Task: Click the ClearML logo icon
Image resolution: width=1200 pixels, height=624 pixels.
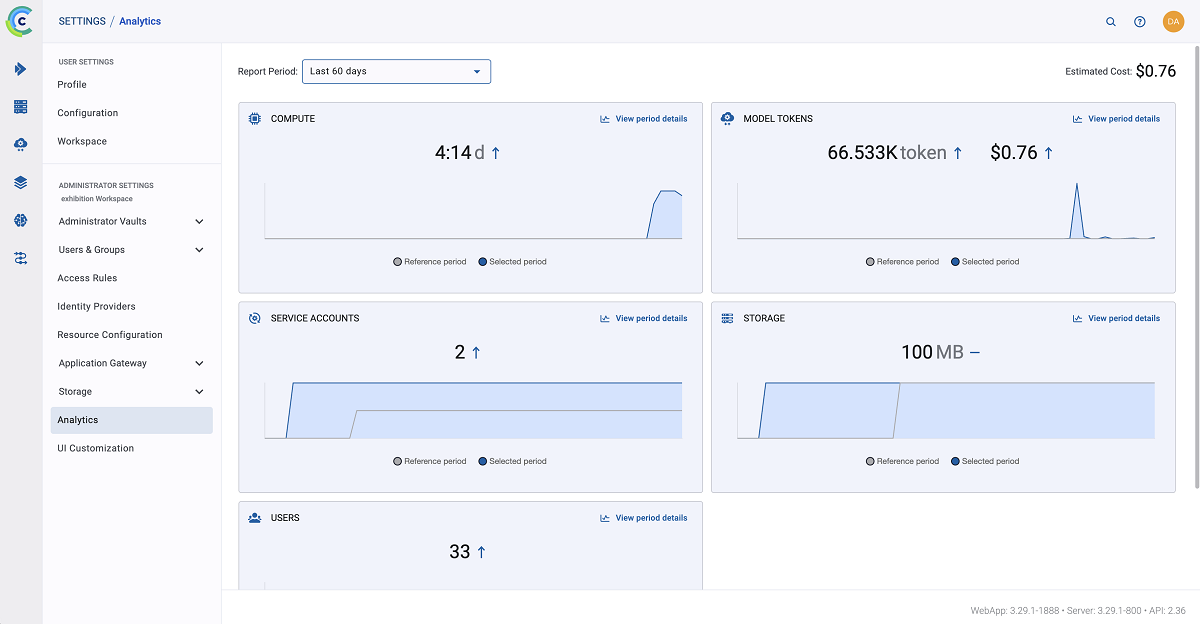Action: 20,21
